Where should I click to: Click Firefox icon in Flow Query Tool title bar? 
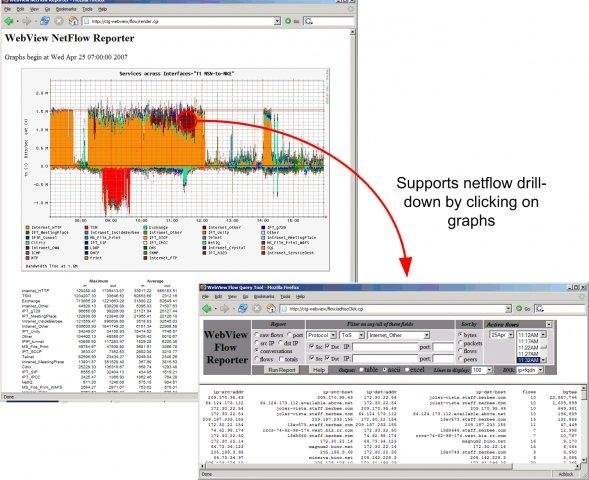point(203,287)
